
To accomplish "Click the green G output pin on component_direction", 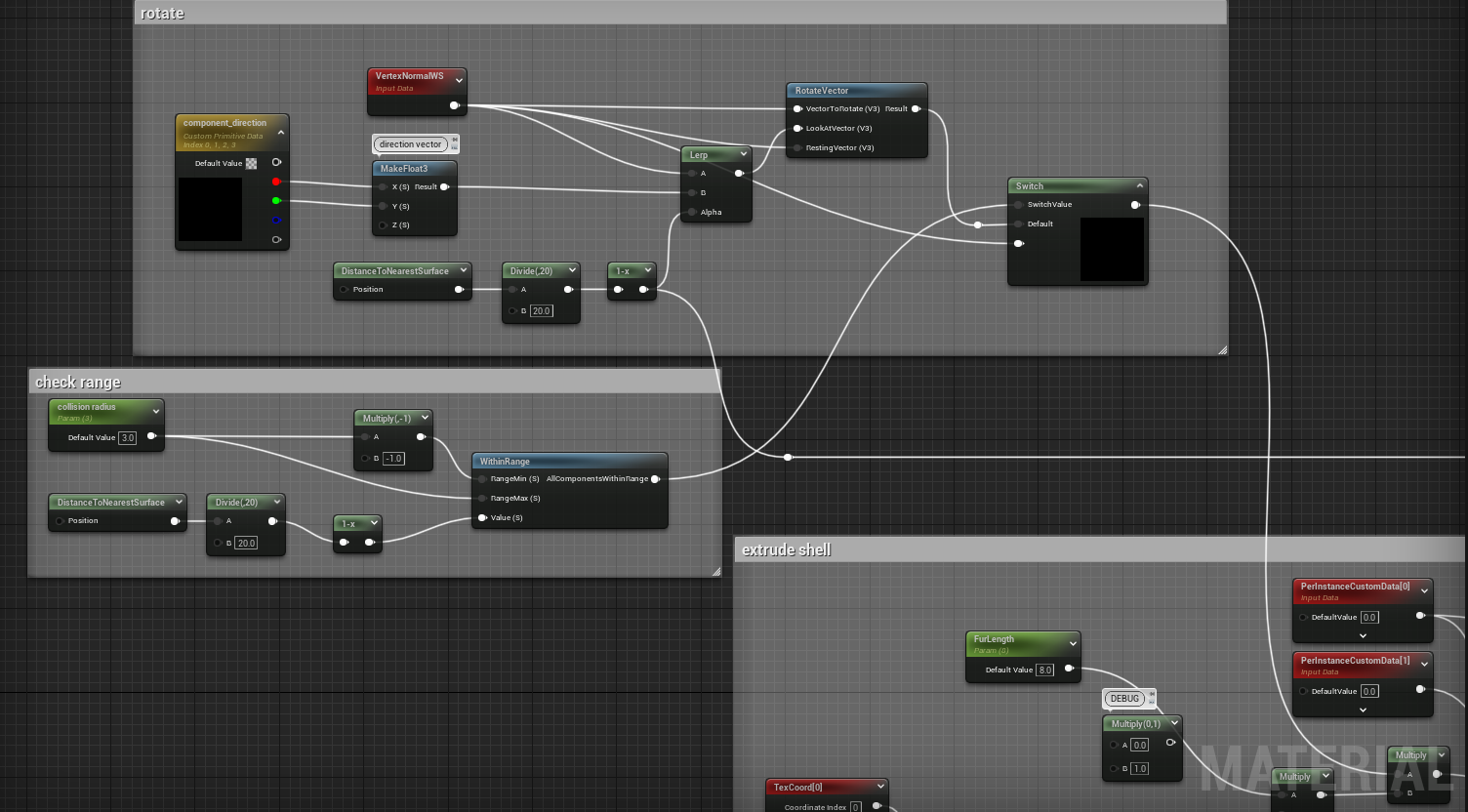I will 276,201.
